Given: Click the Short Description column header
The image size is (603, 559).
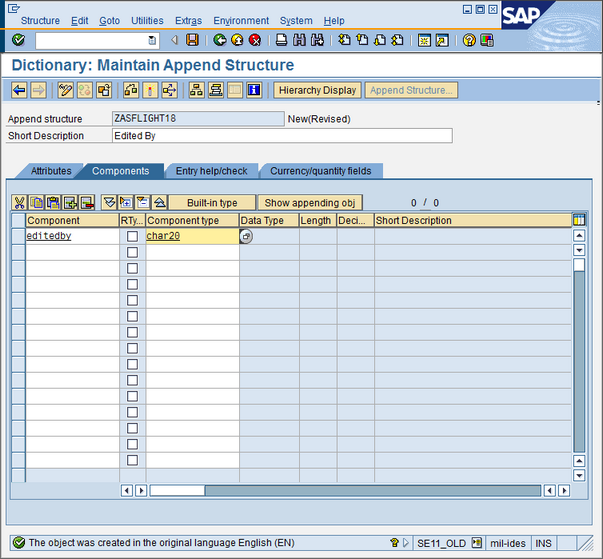Looking at the screenshot, I should pos(473,220).
